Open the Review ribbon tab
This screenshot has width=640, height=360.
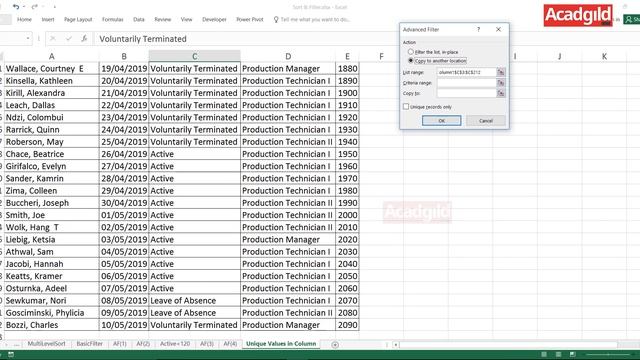click(162, 19)
